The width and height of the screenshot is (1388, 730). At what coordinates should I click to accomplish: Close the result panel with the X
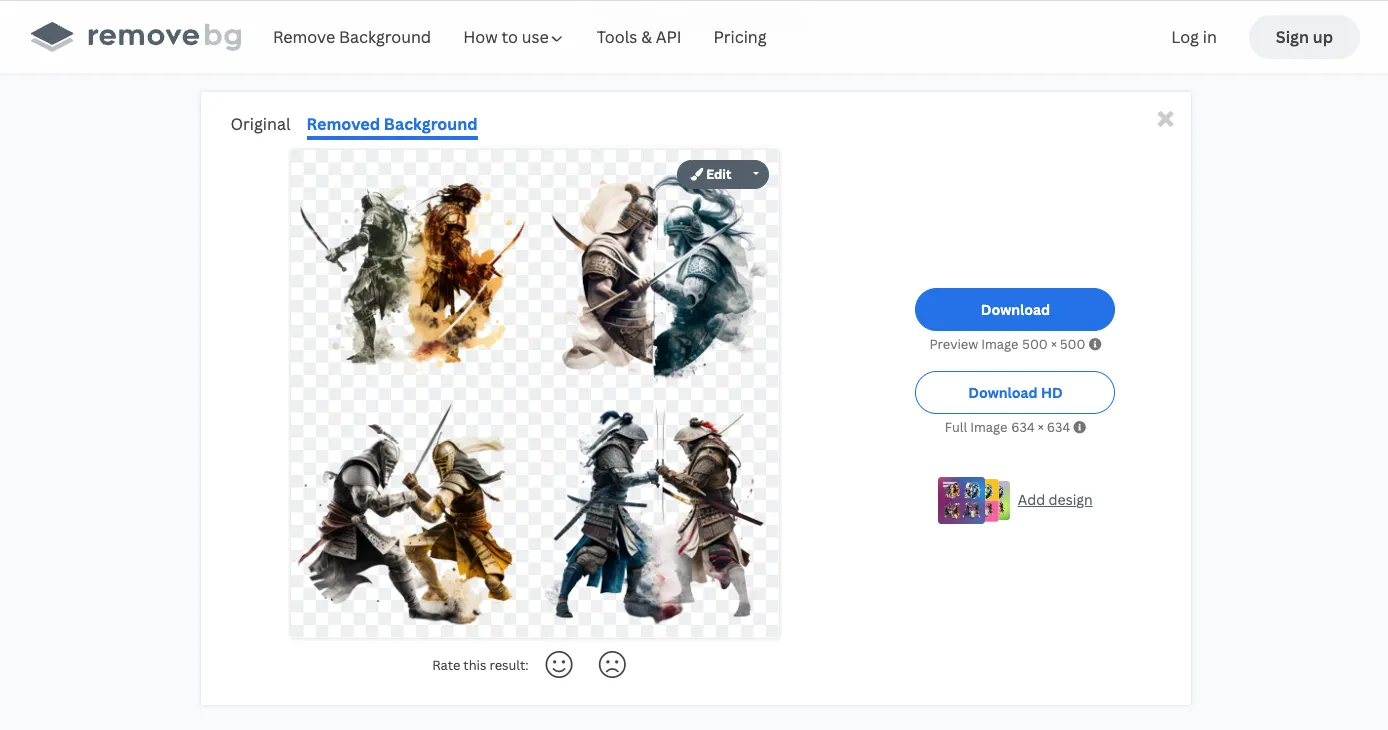[1165, 119]
